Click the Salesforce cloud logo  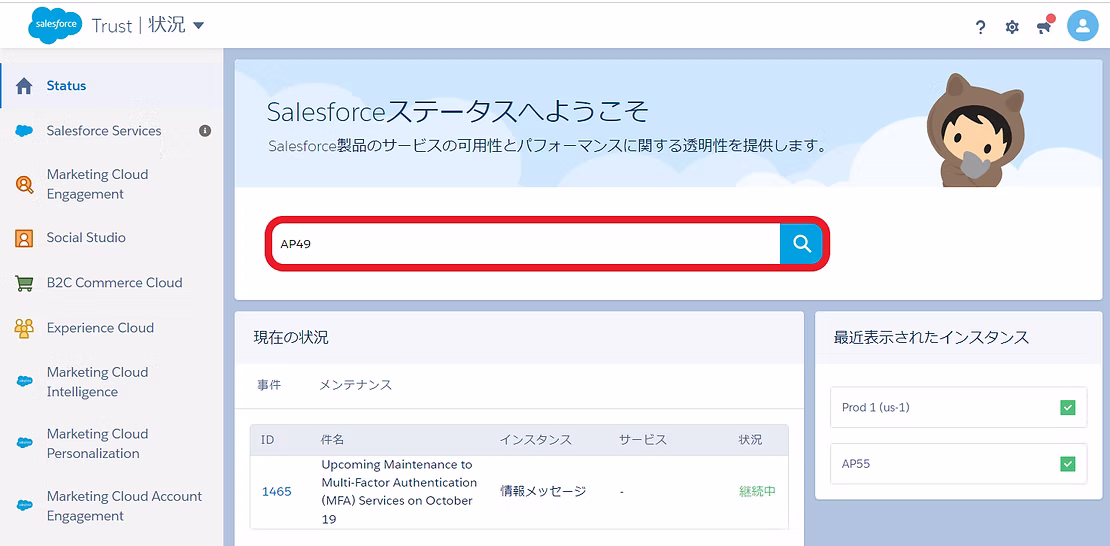[x=55, y=25]
